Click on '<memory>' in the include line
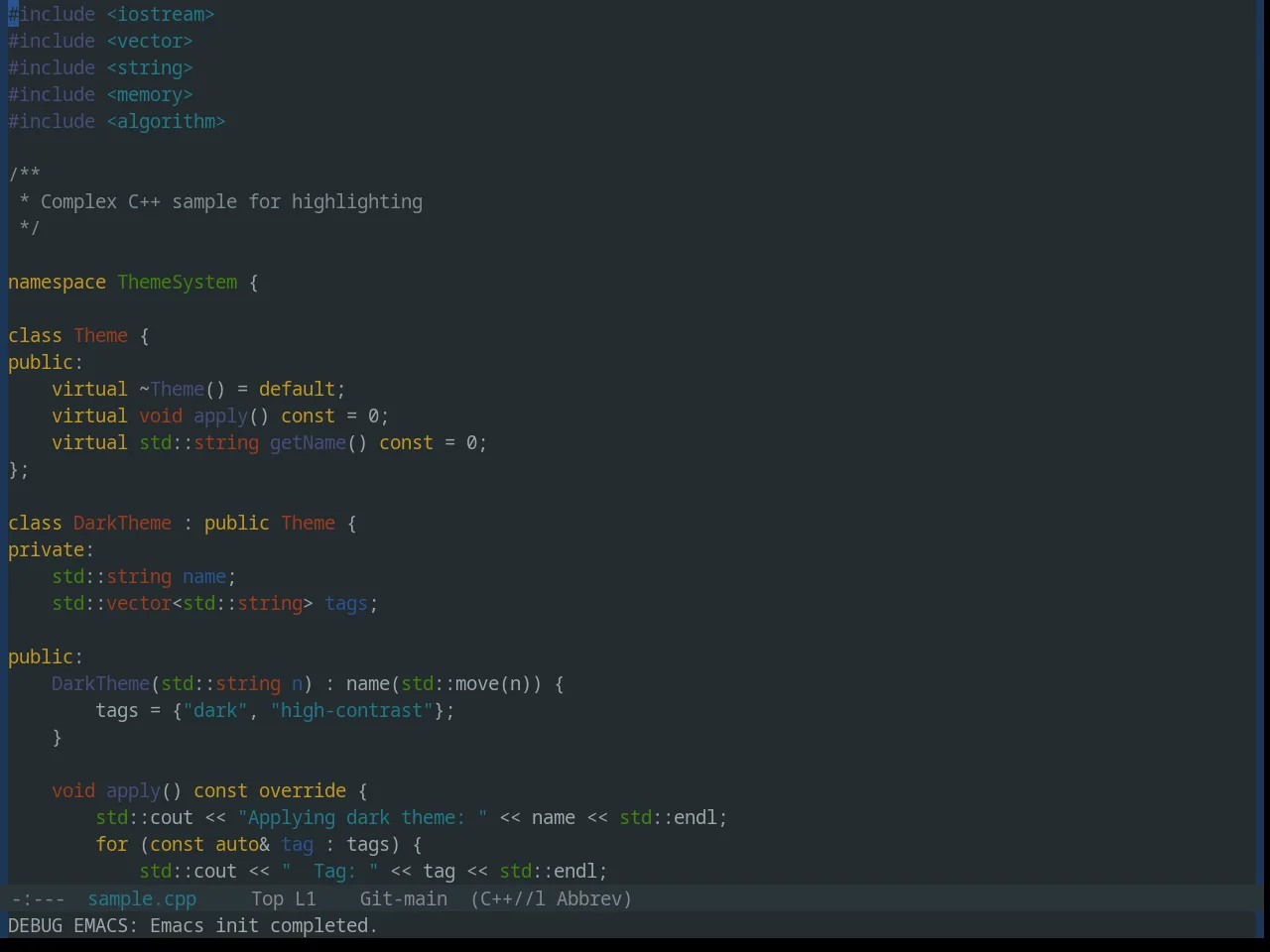 150,95
